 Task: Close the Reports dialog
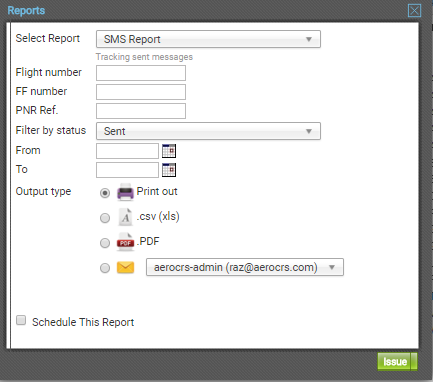pyautogui.click(x=414, y=11)
